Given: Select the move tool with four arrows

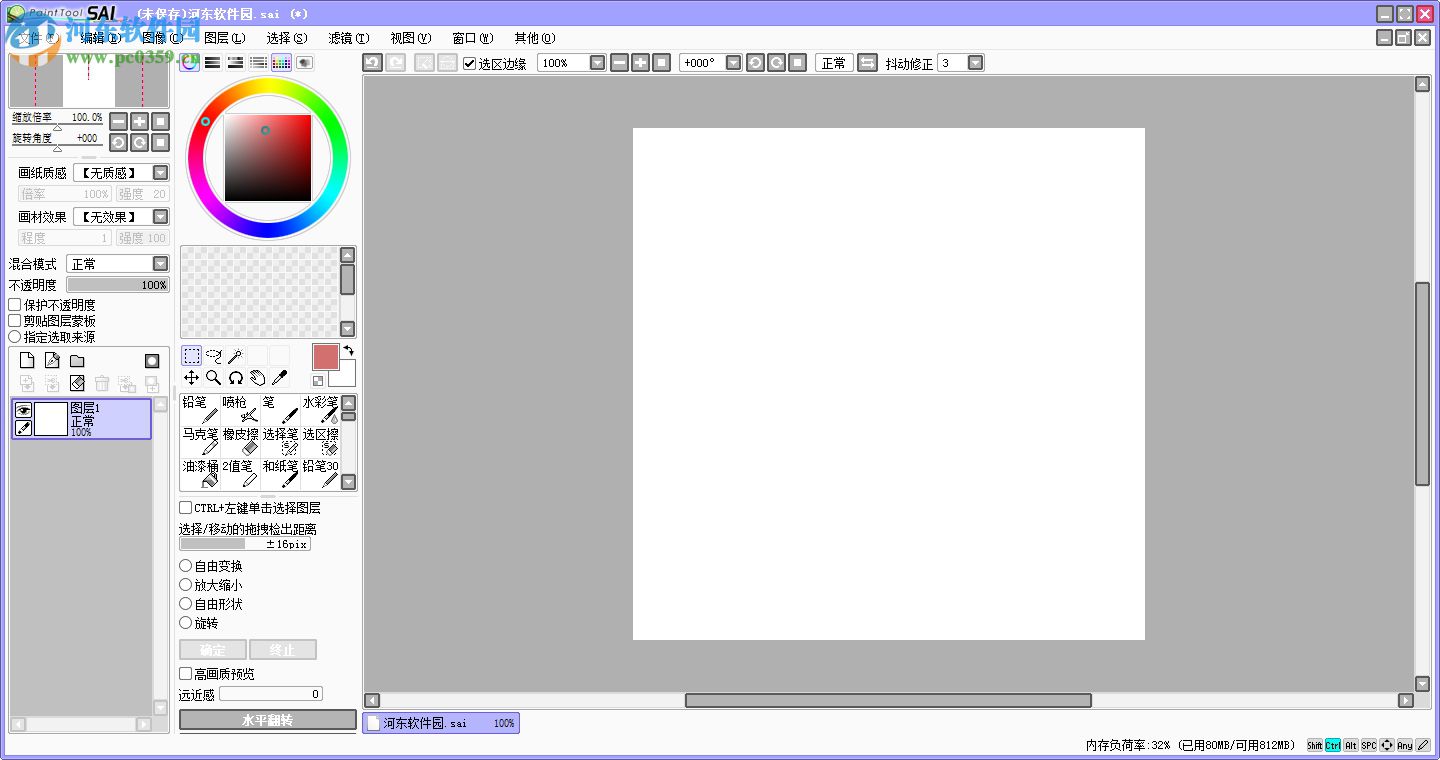Looking at the screenshot, I should click(191, 378).
